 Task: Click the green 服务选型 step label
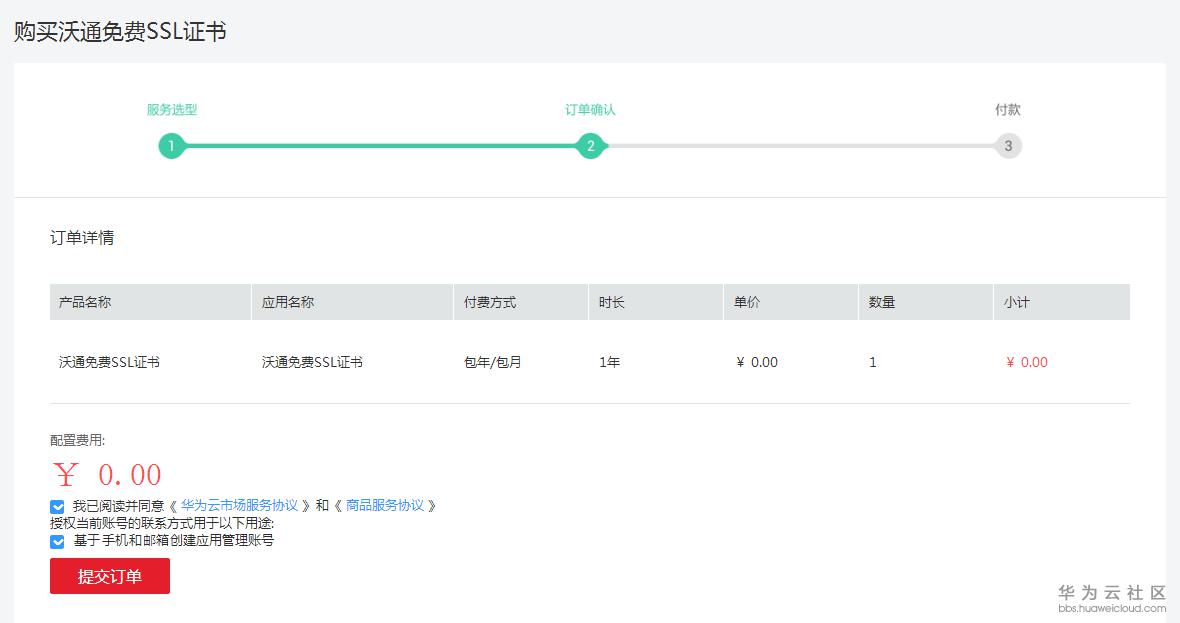(171, 110)
